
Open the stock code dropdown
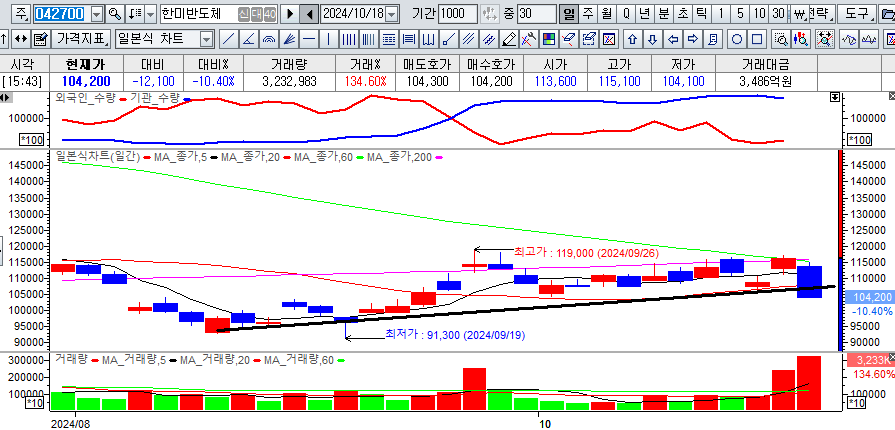[96, 14]
